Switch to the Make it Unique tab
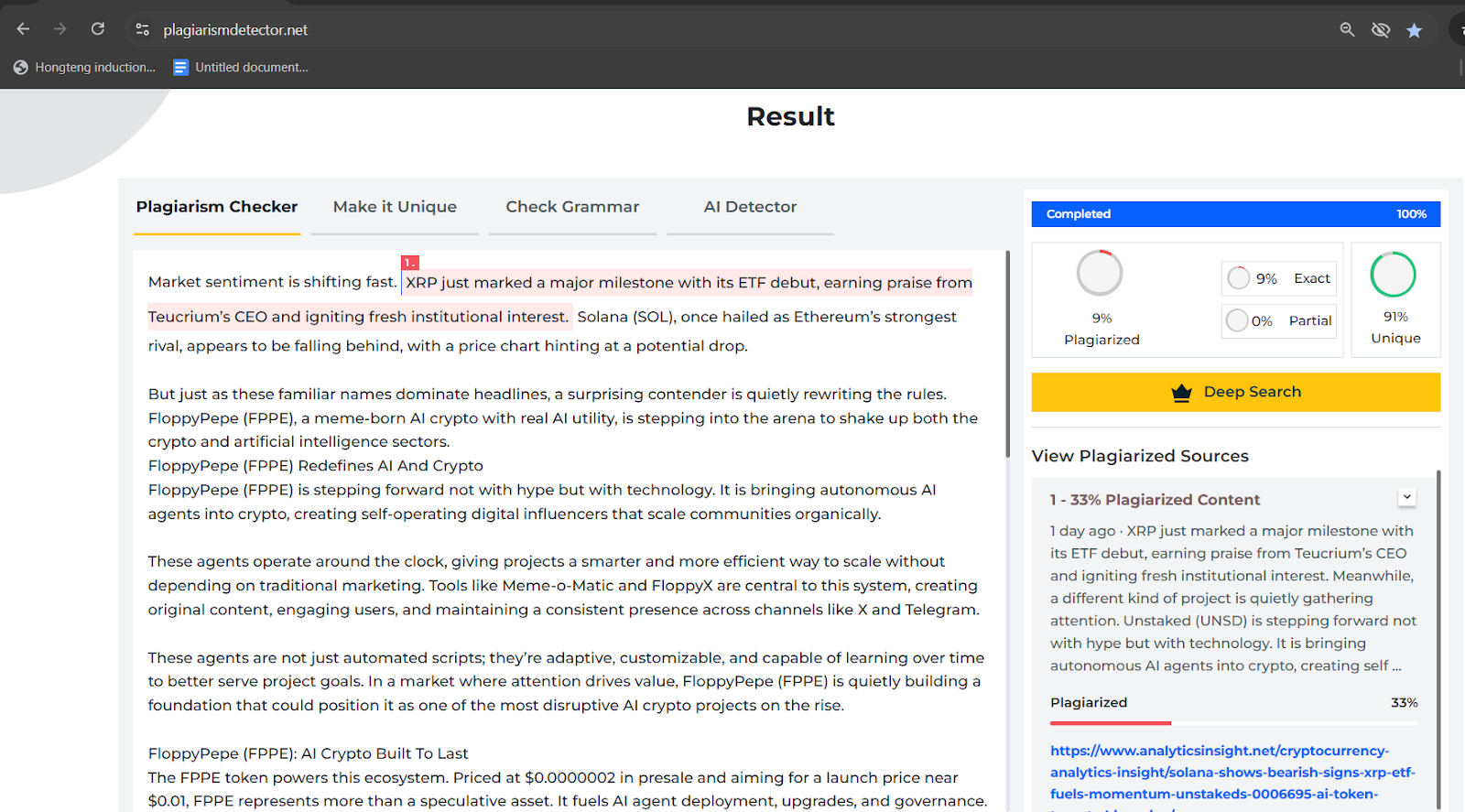This screenshot has width=1465, height=812. coord(395,207)
